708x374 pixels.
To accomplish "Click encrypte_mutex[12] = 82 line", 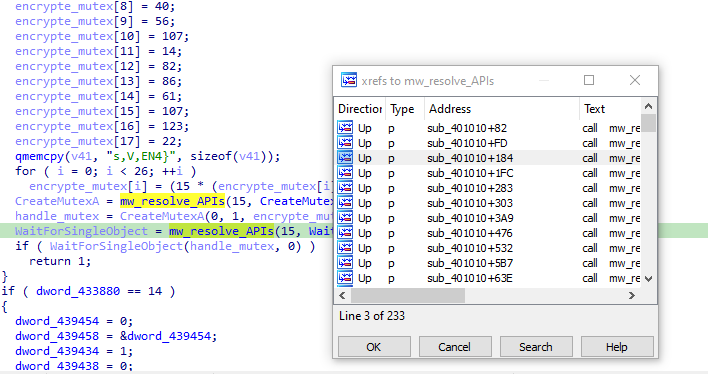I will (98, 66).
